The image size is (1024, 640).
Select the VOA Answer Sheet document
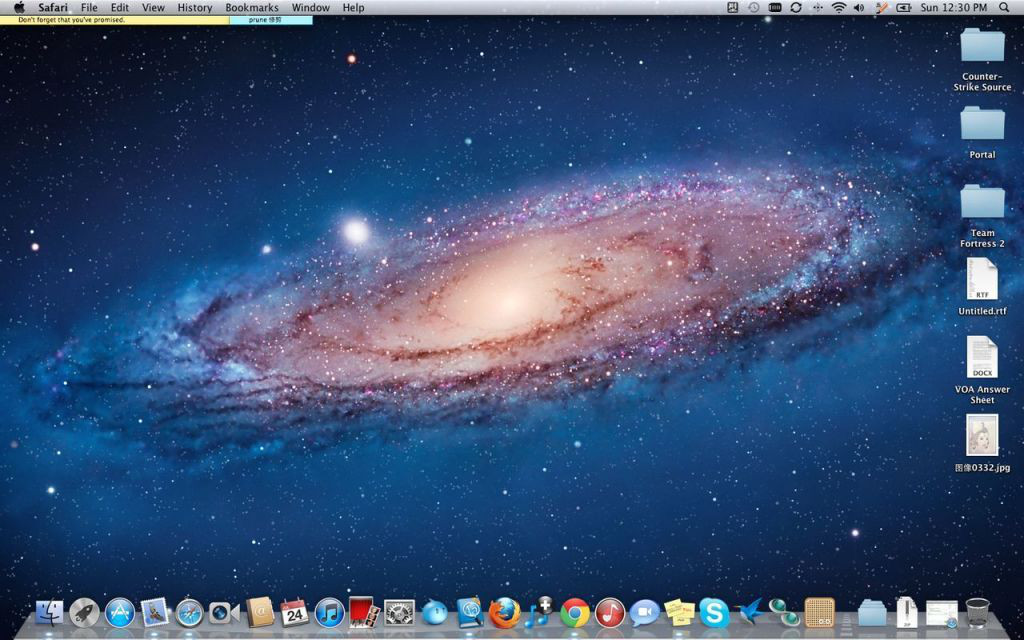click(982, 358)
